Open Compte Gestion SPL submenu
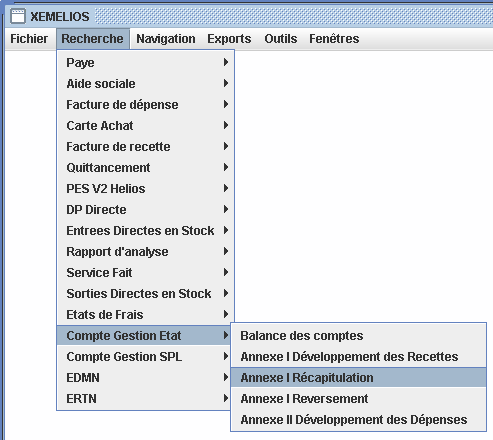The image size is (493, 440). (144, 357)
